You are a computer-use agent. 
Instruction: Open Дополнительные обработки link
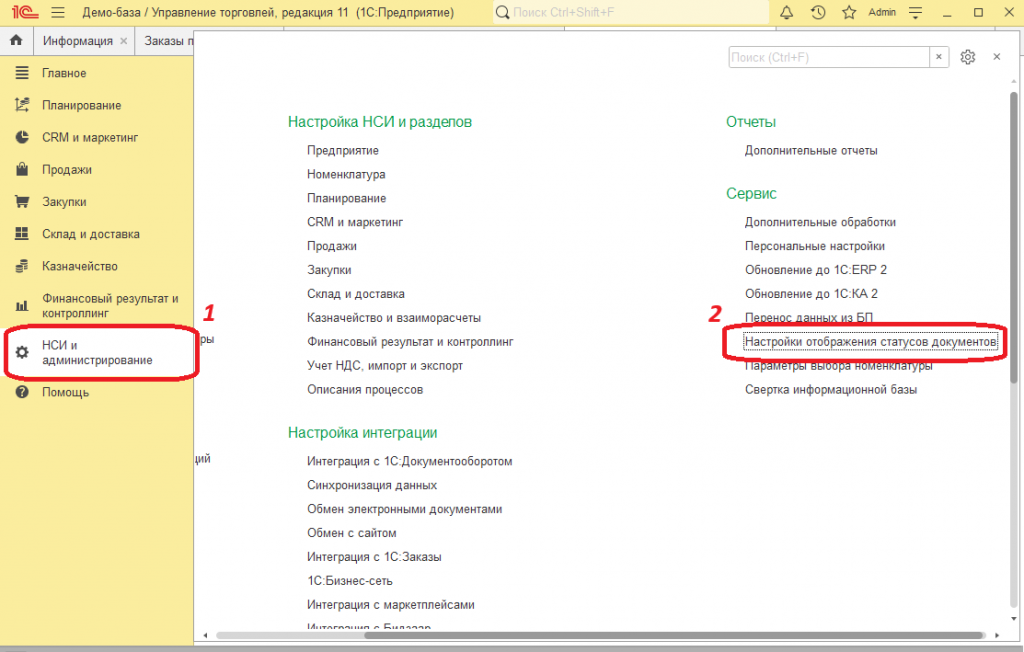coord(820,222)
